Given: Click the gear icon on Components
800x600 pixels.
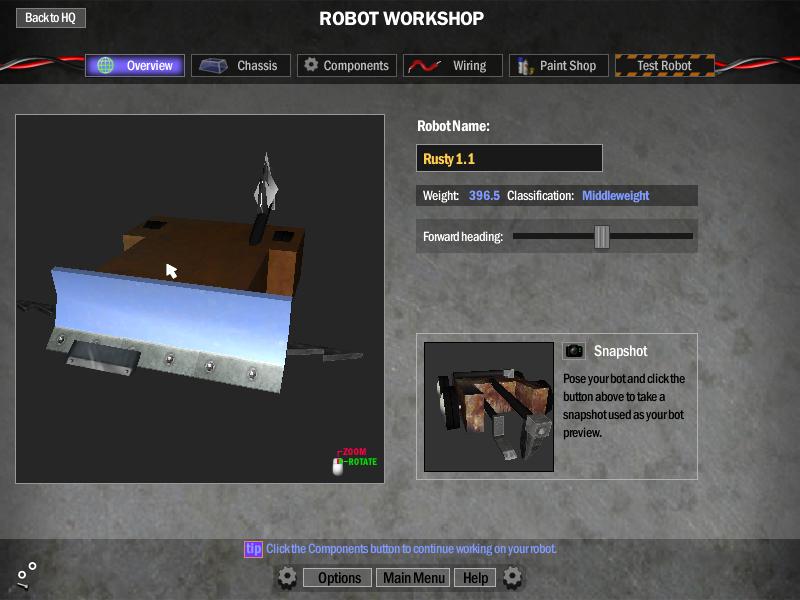Looking at the screenshot, I should [x=311, y=64].
